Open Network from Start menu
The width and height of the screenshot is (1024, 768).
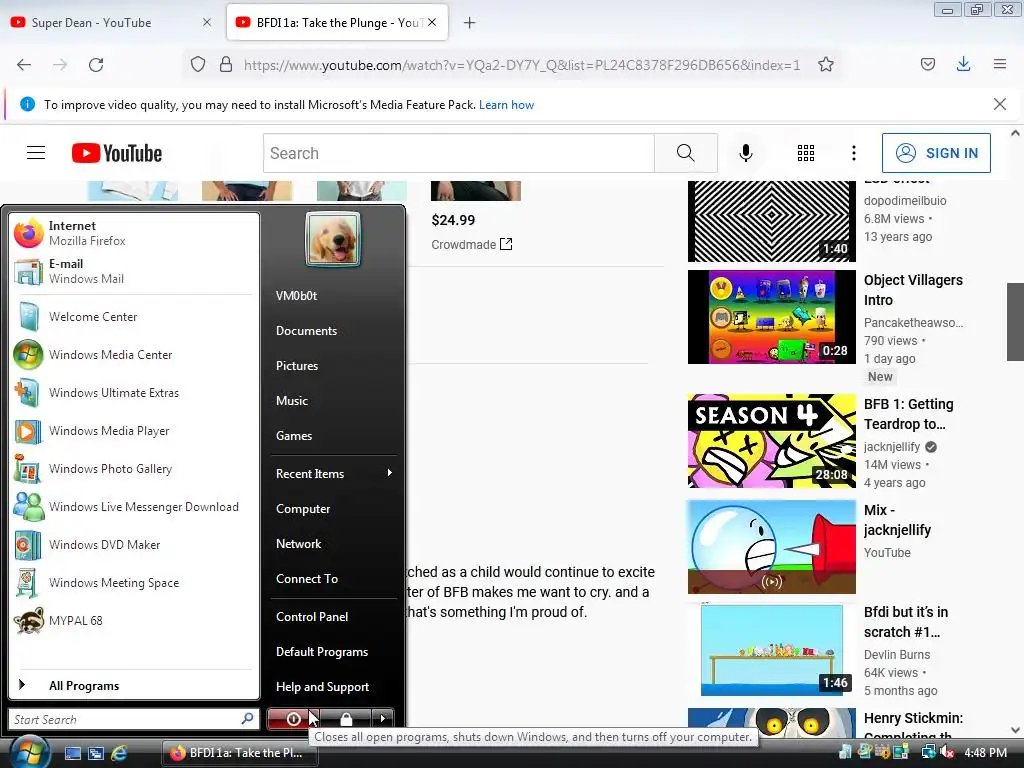pyautogui.click(x=333, y=543)
